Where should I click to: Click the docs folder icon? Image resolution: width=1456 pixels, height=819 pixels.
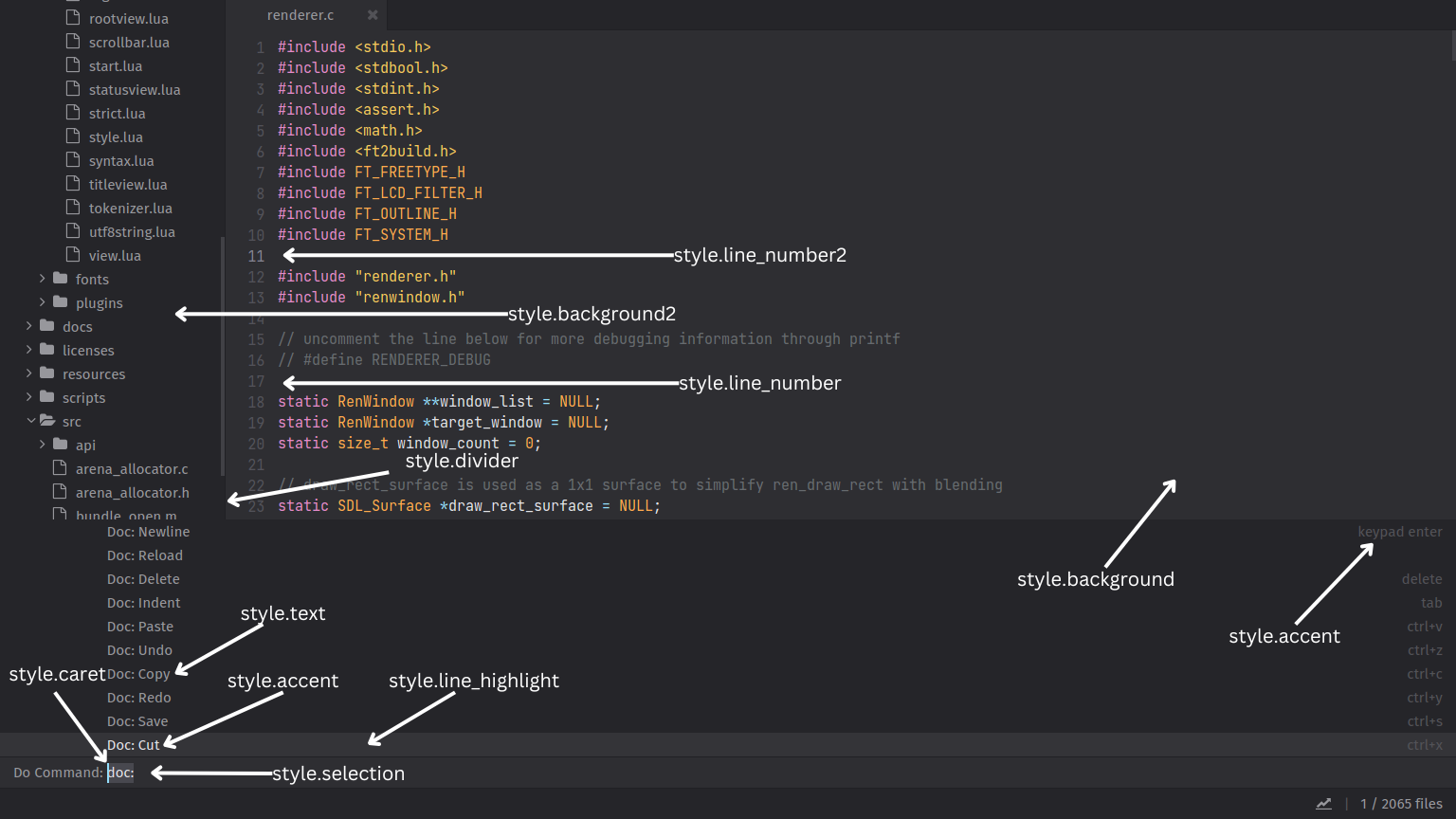pyautogui.click(x=47, y=325)
